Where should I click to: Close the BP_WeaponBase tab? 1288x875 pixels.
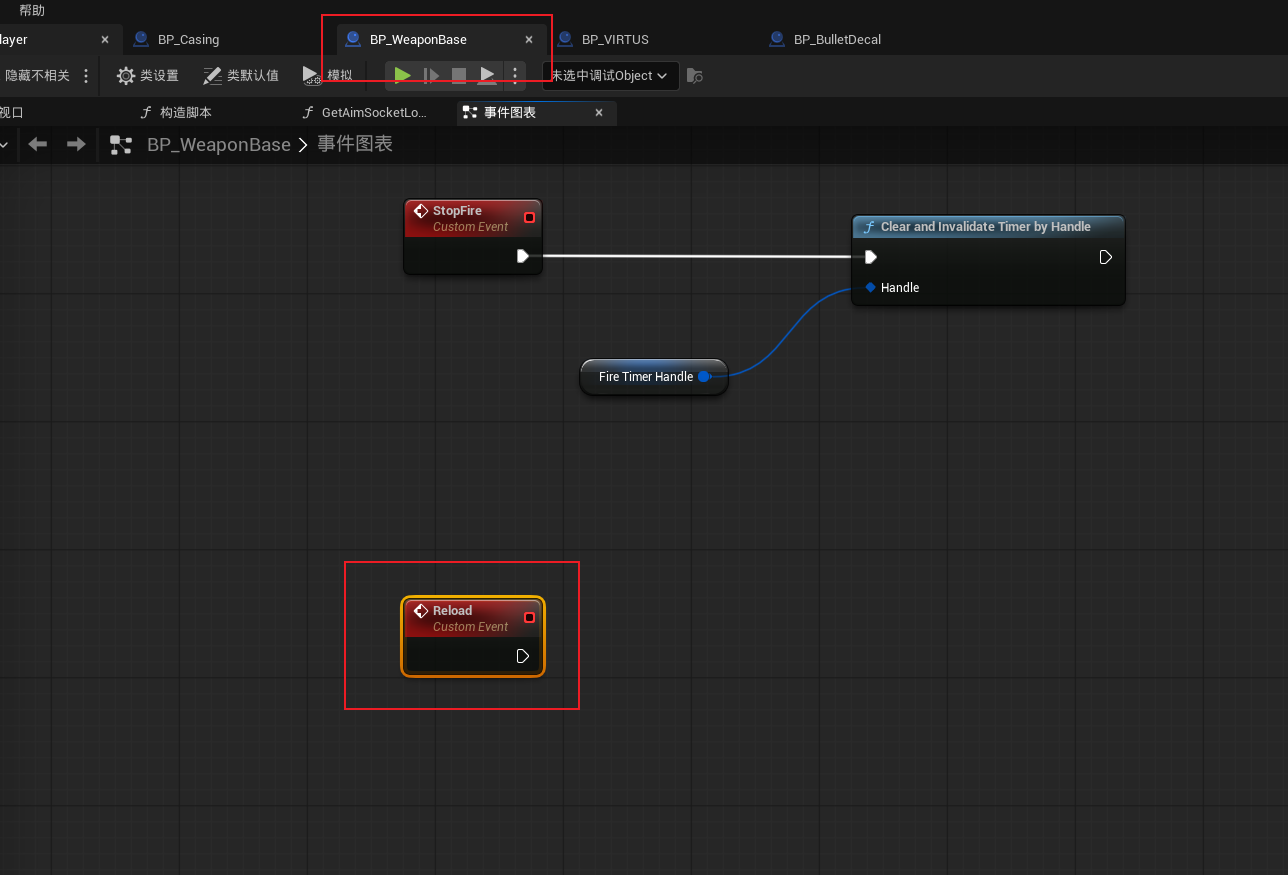[x=529, y=40]
